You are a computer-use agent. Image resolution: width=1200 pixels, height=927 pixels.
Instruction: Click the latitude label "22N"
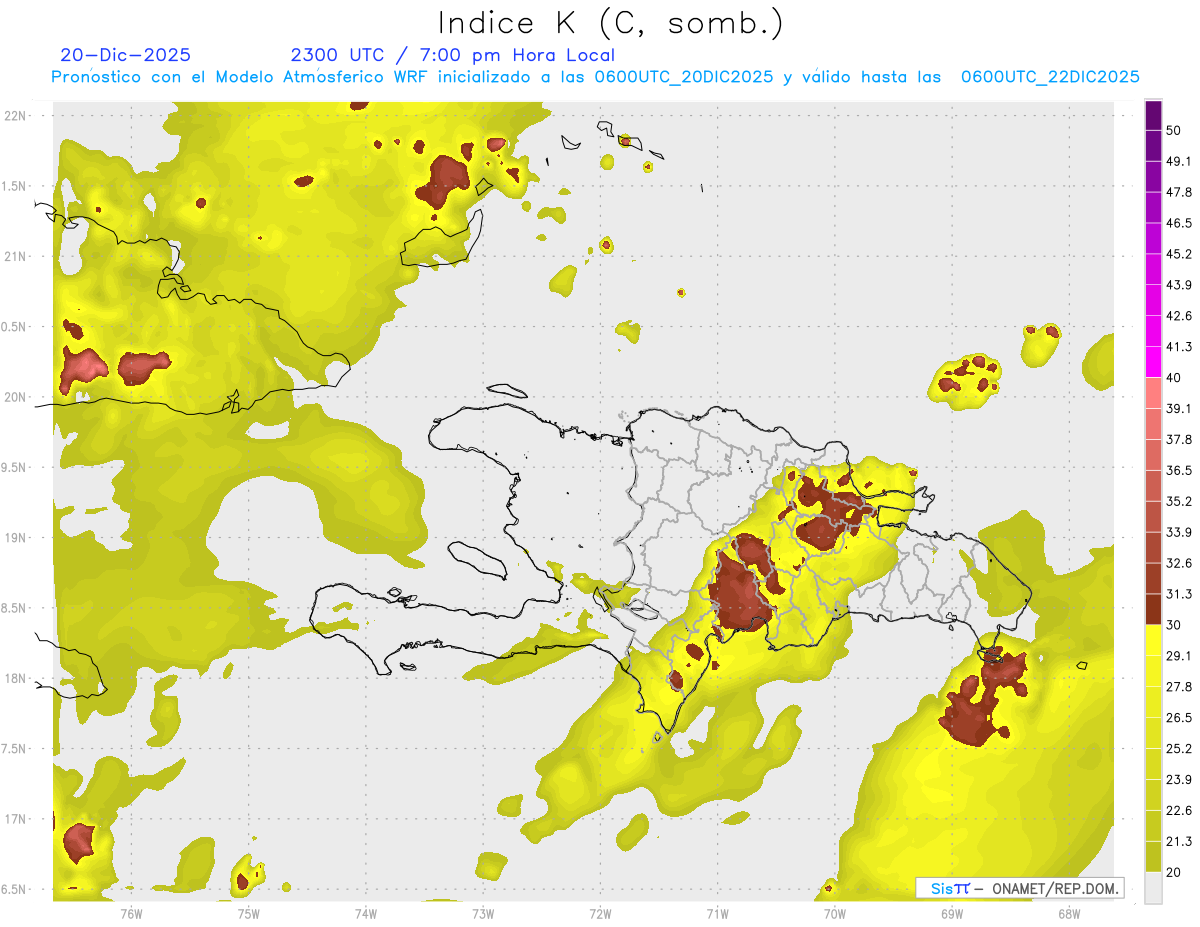tap(16, 115)
